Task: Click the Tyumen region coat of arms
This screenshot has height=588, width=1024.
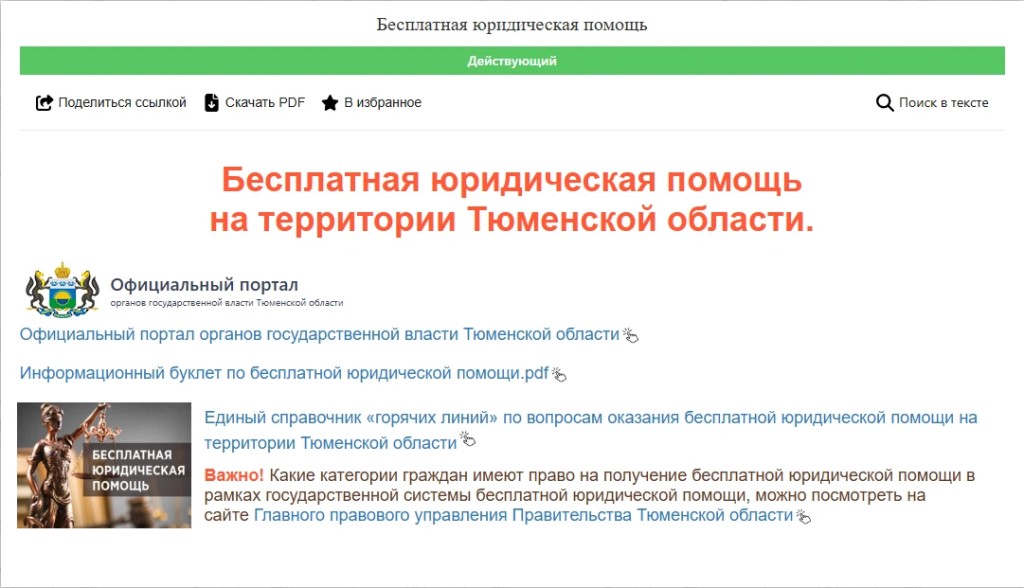Action: click(x=62, y=291)
